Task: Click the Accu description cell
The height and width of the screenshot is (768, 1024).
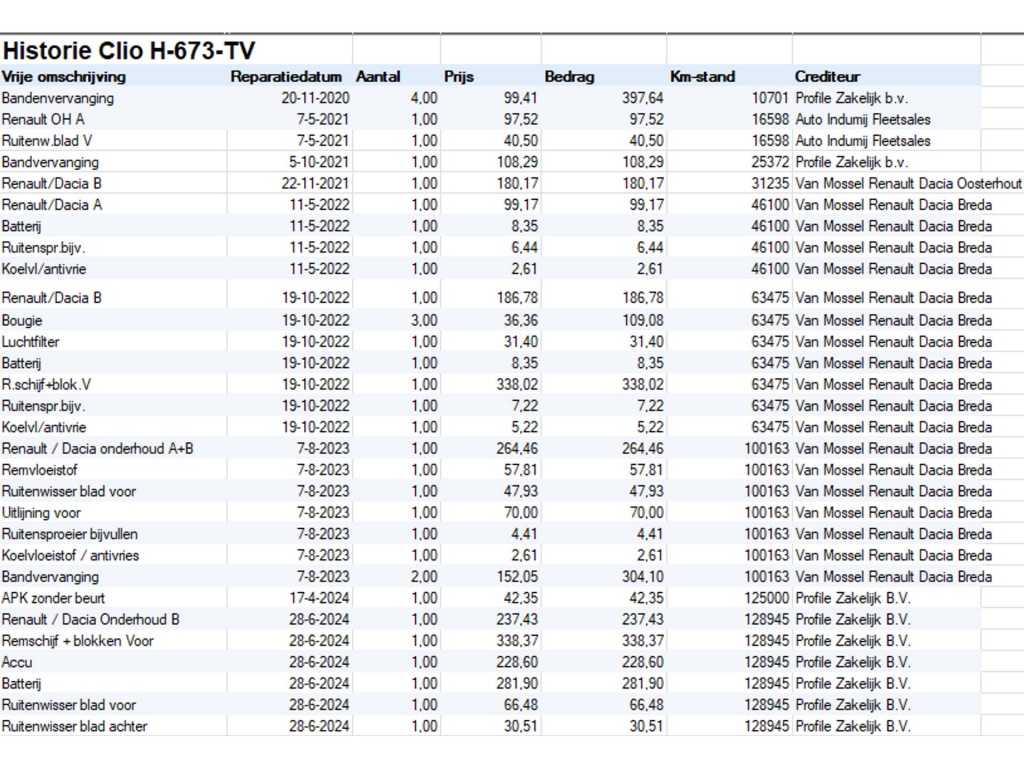Action: [18, 662]
